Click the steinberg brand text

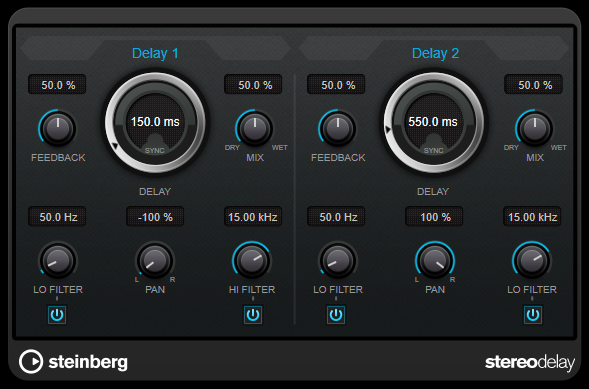pos(88,362)
